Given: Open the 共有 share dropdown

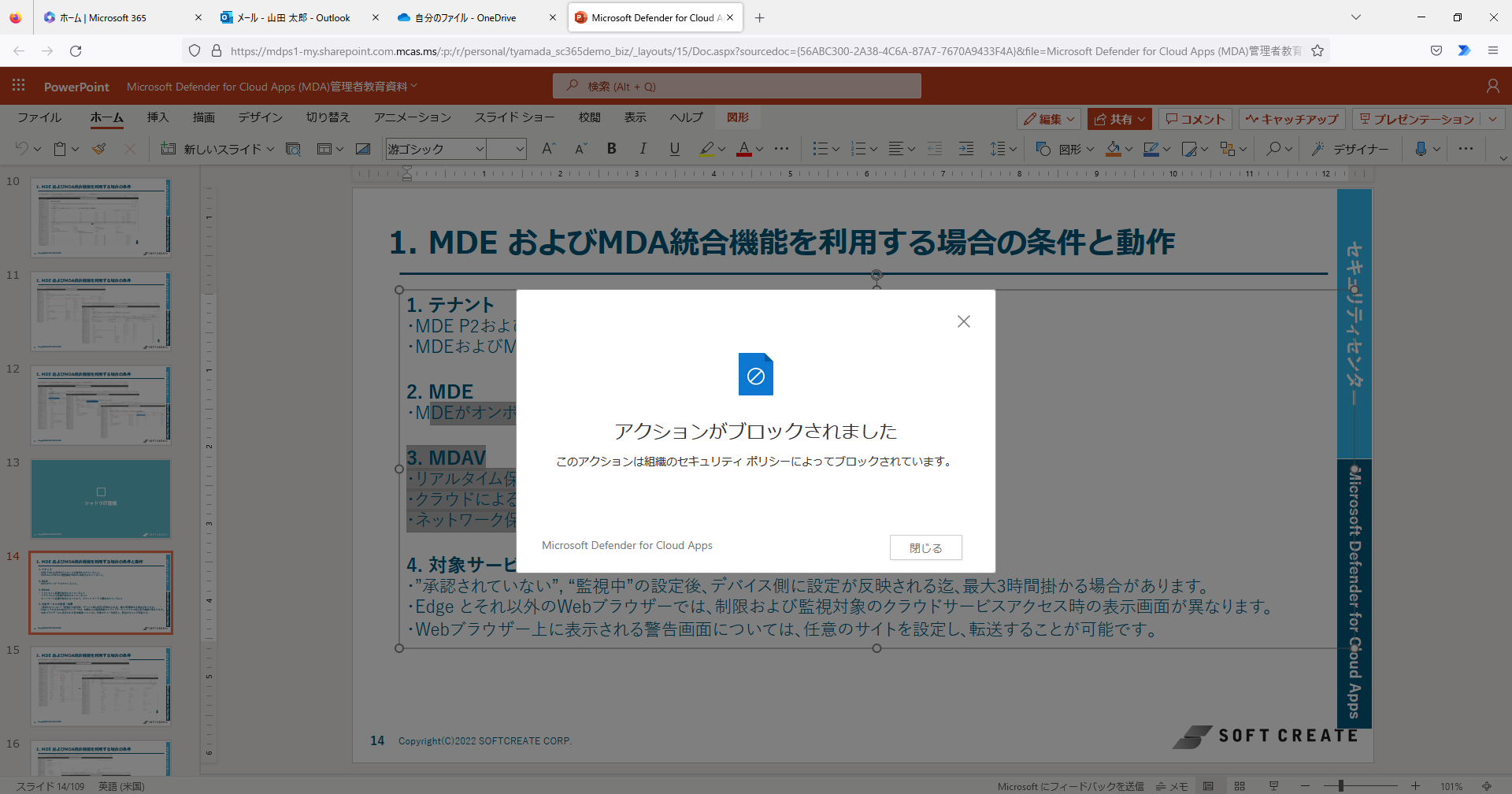Looking at the screenshot, I should [x=1120, y=119].
